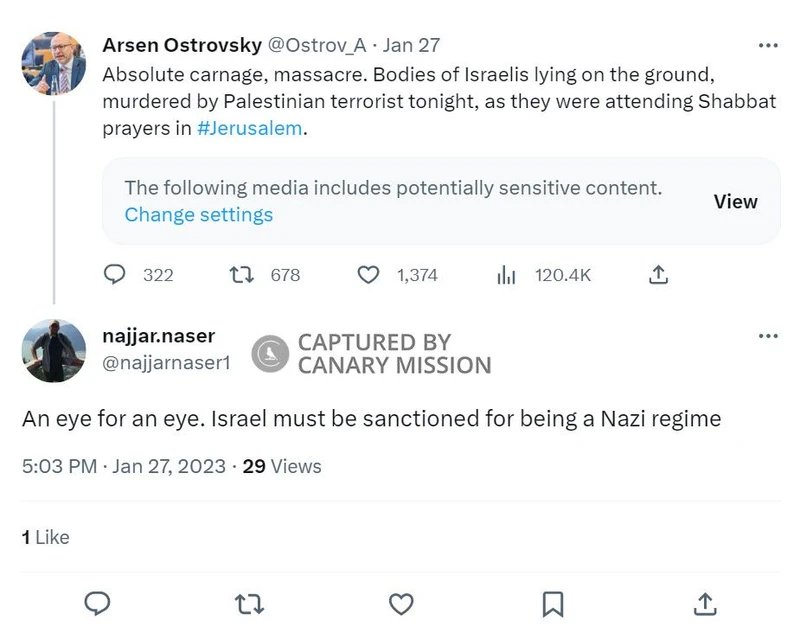Open the reply box for najjar.naser's tweet
Image resolution: width=800 pixels, height=633 pixels.
[x=97, y=604]
